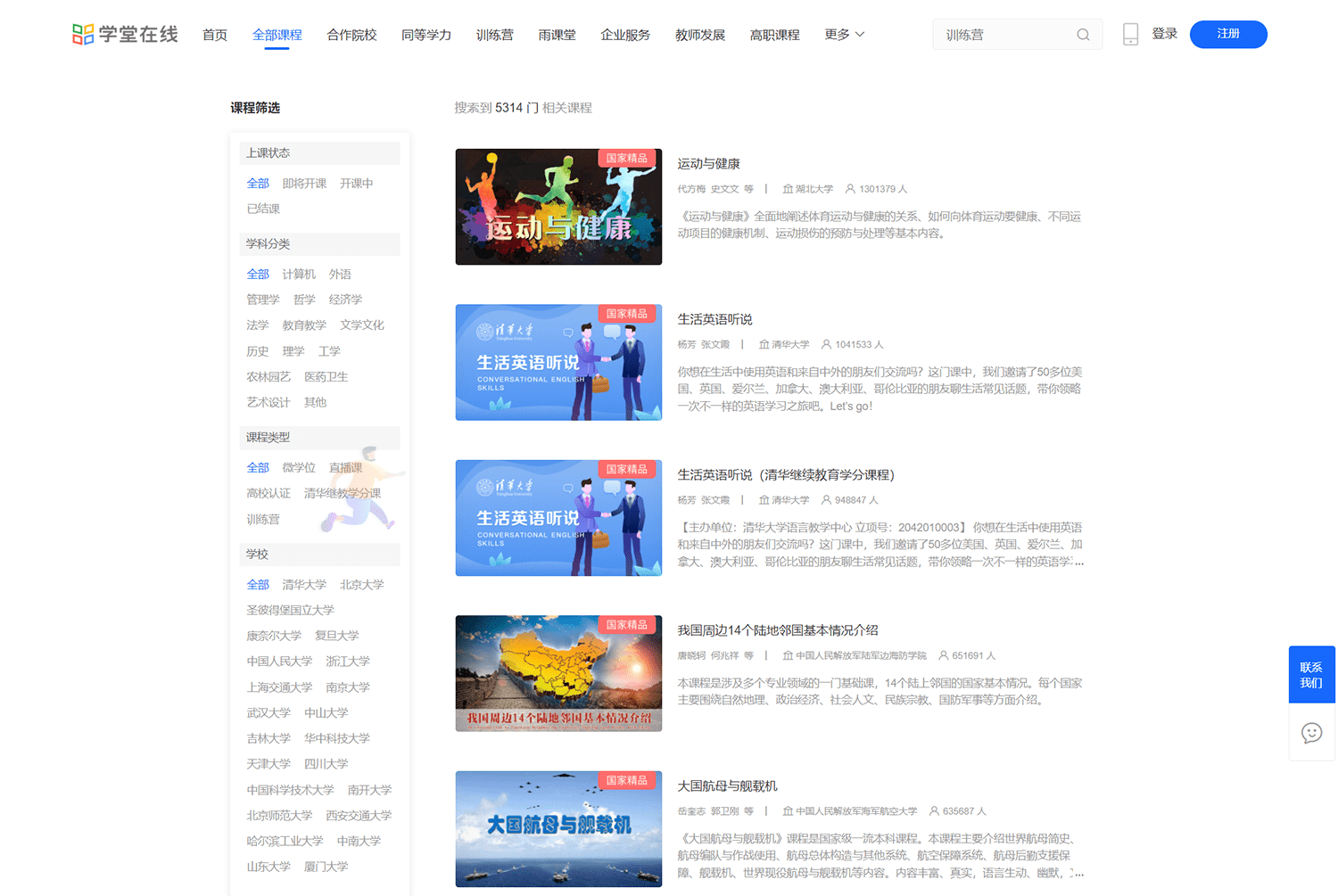
Task: Open the mobile phone app icon
Action: pyautogui.click(x=1130, y=35)
